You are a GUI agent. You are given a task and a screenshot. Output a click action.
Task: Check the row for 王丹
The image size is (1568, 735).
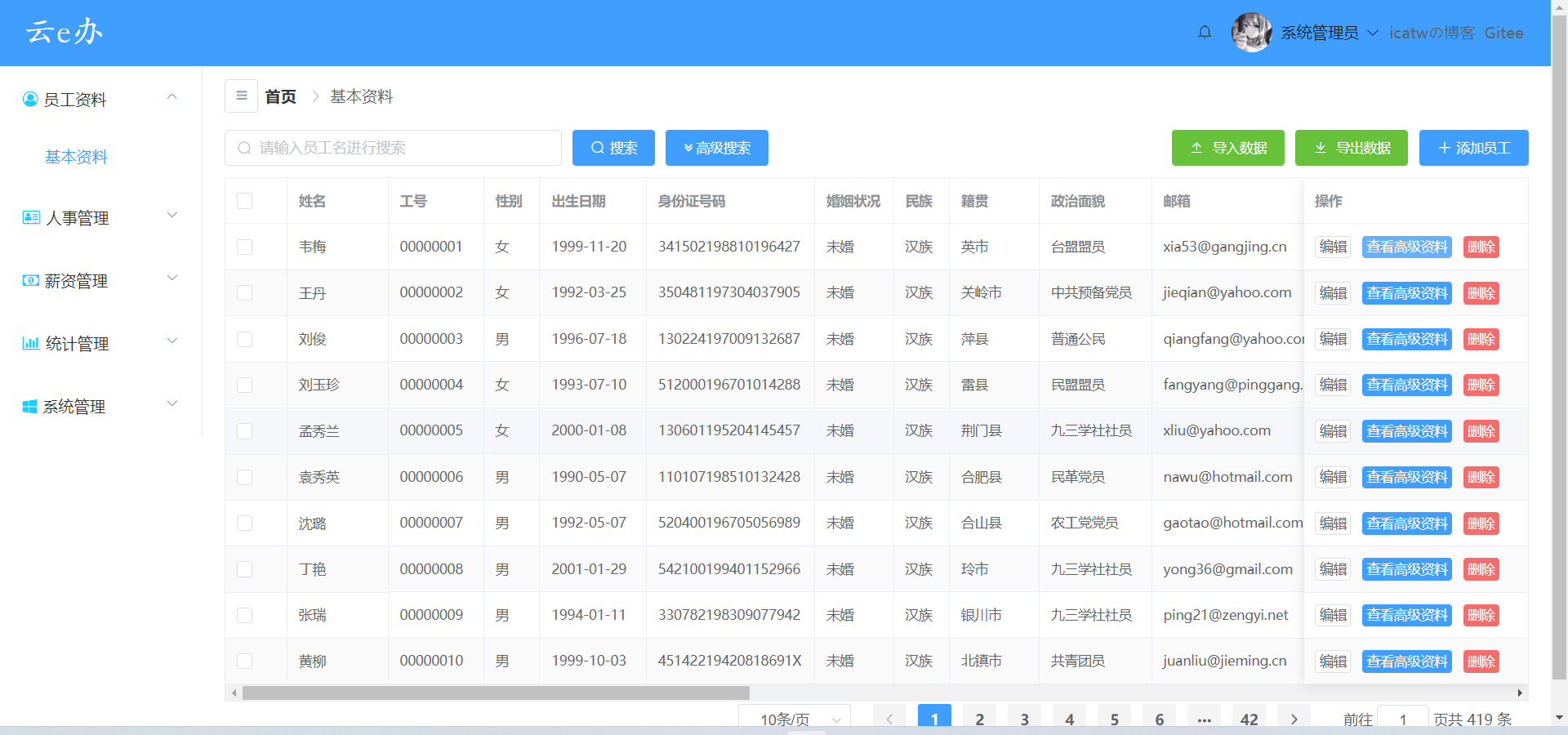[x=244, y=292]
